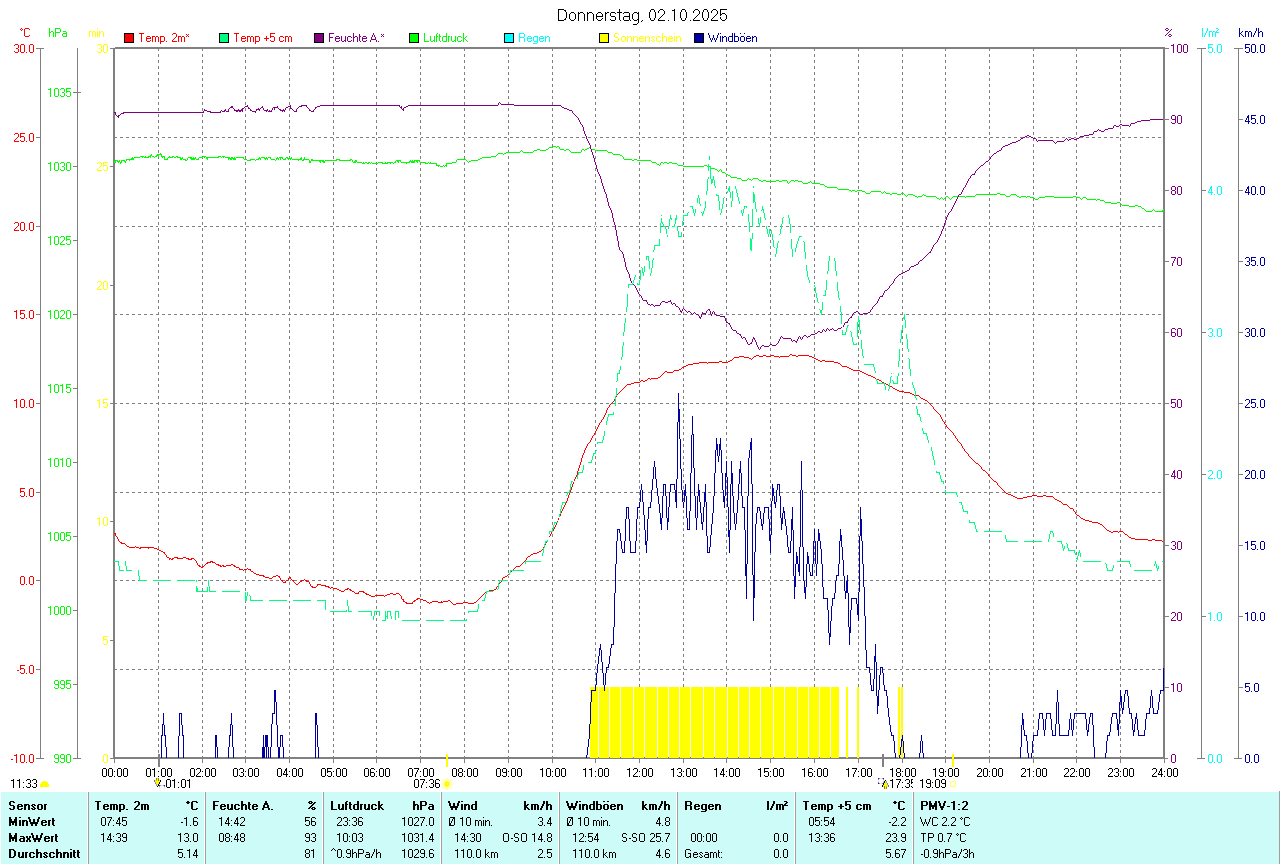Click the purple Feuchte A. legend square
The height and width of the screenshot is (864, 1280).
[x=319, y=38]
